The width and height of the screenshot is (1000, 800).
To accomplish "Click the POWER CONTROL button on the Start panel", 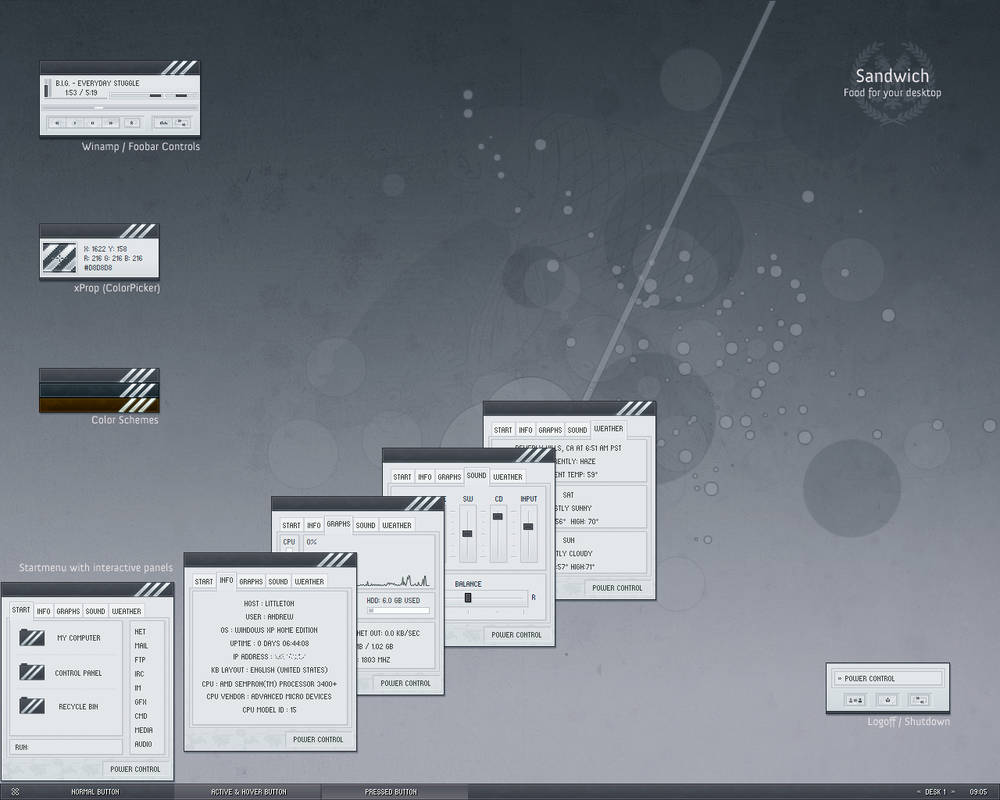I will (135, 769).
